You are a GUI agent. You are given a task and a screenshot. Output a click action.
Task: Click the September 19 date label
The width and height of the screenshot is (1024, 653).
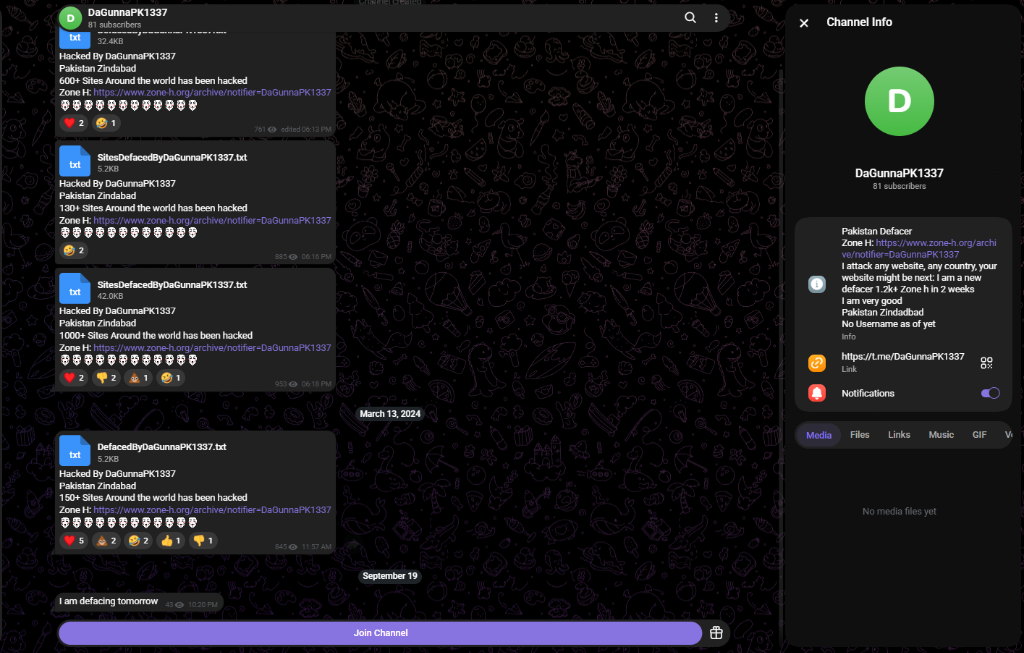point(390,576)
